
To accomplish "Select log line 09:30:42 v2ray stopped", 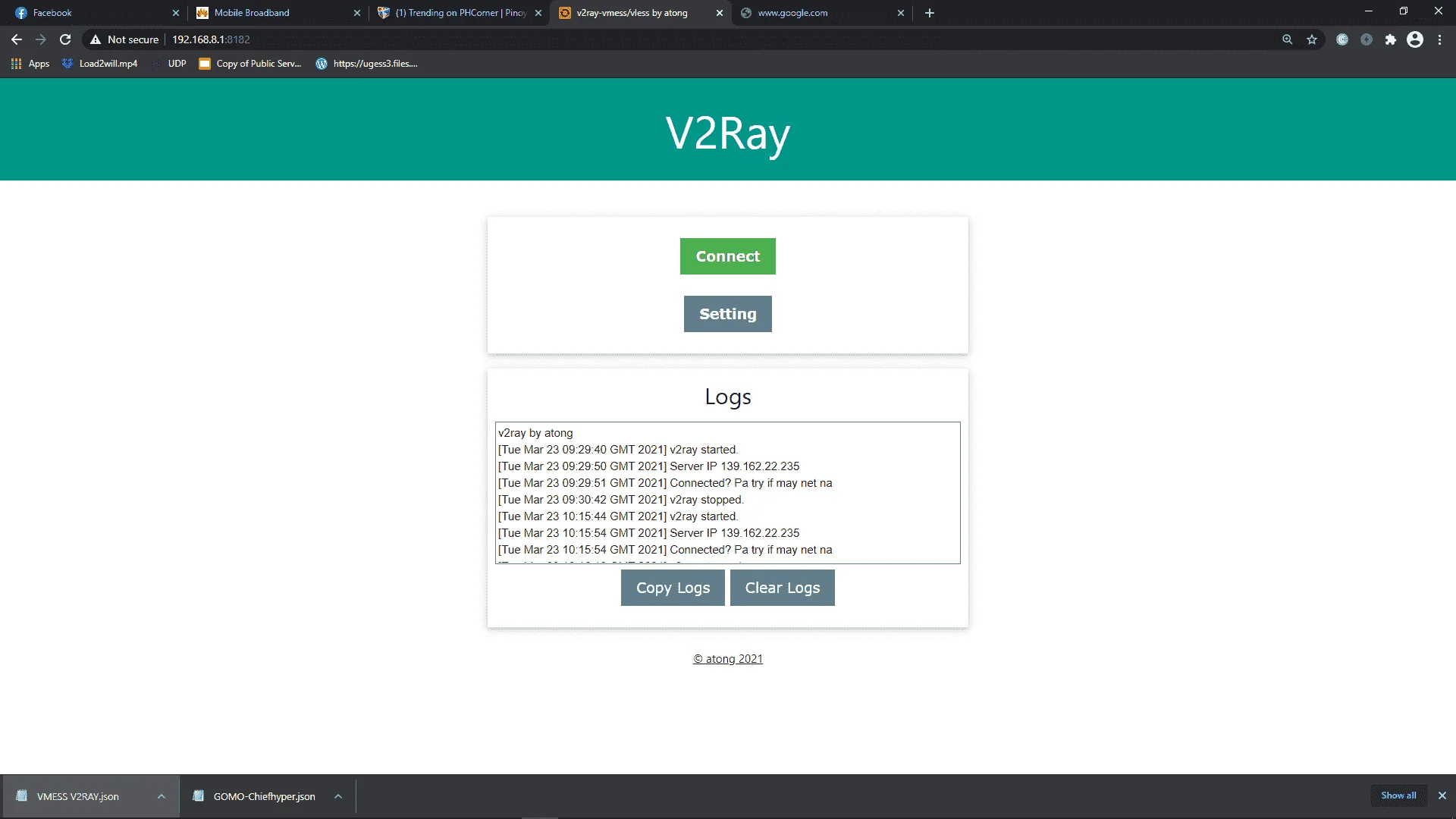I will 621,500.
